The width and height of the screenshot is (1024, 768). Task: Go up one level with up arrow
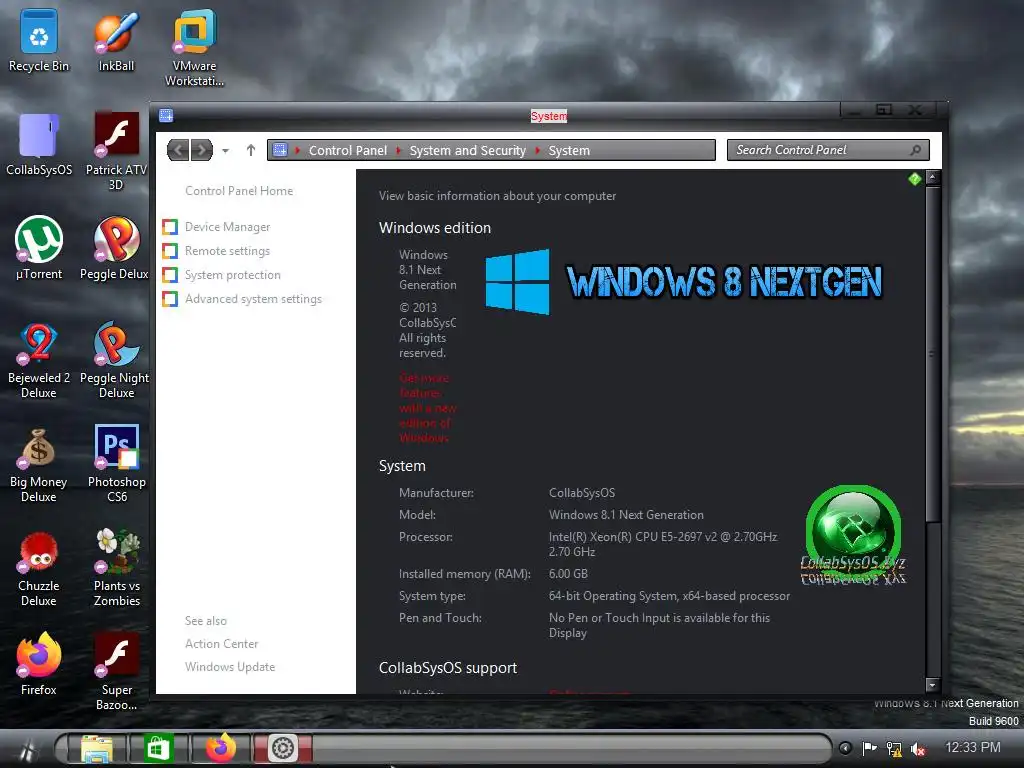point(251,150)
